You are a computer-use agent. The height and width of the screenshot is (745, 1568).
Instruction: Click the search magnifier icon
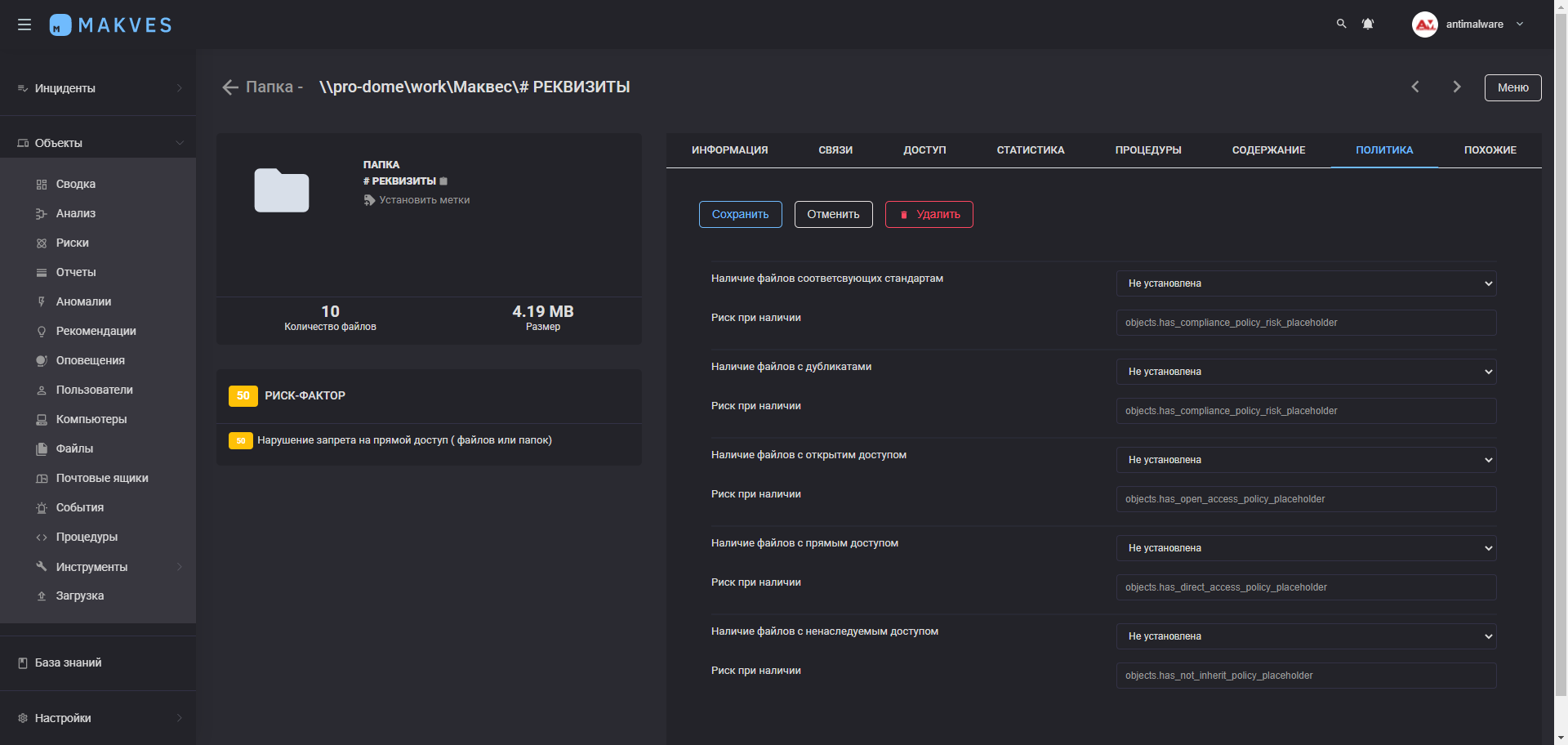(1341, 24)
